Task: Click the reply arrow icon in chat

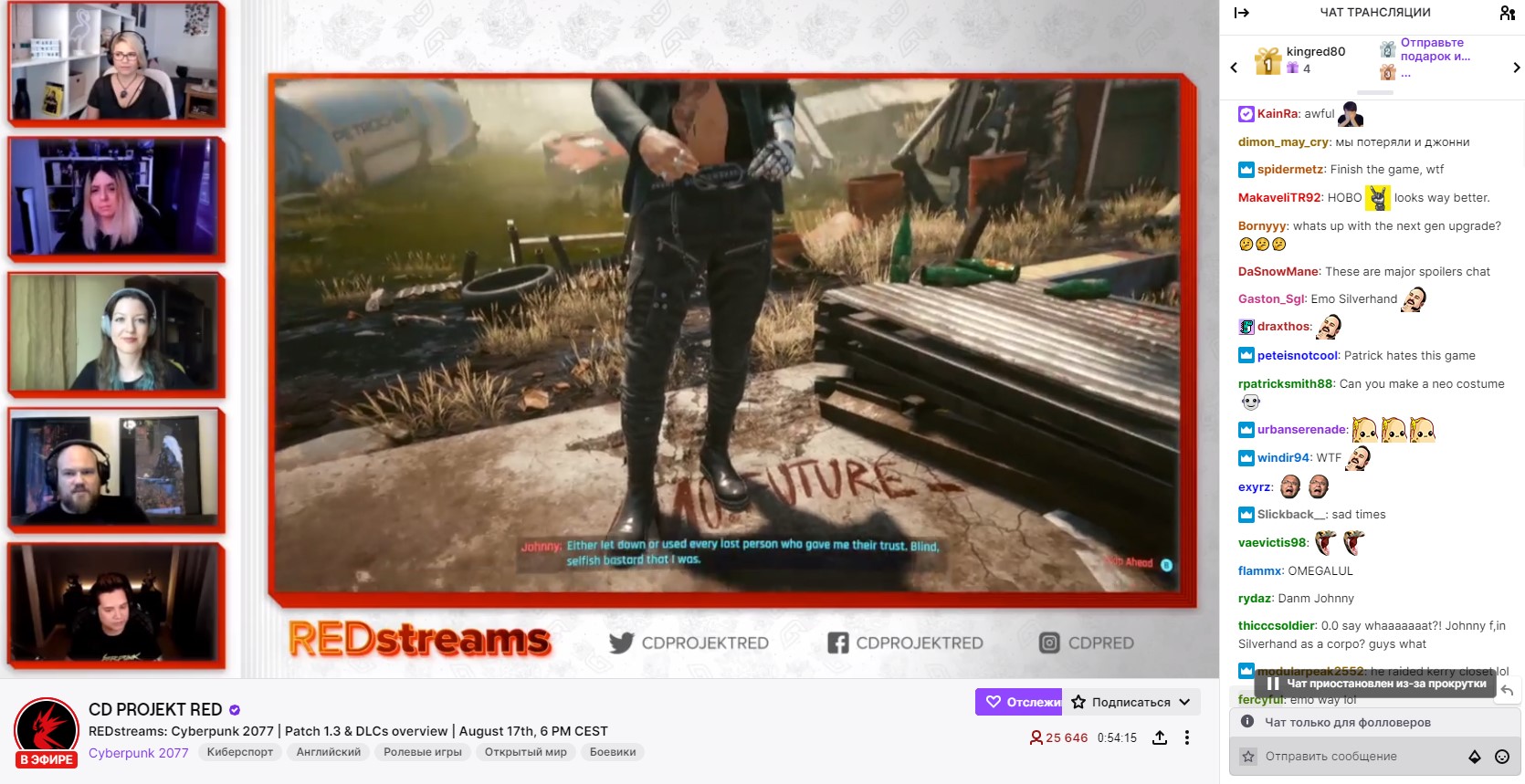Action: point(1508,691)
